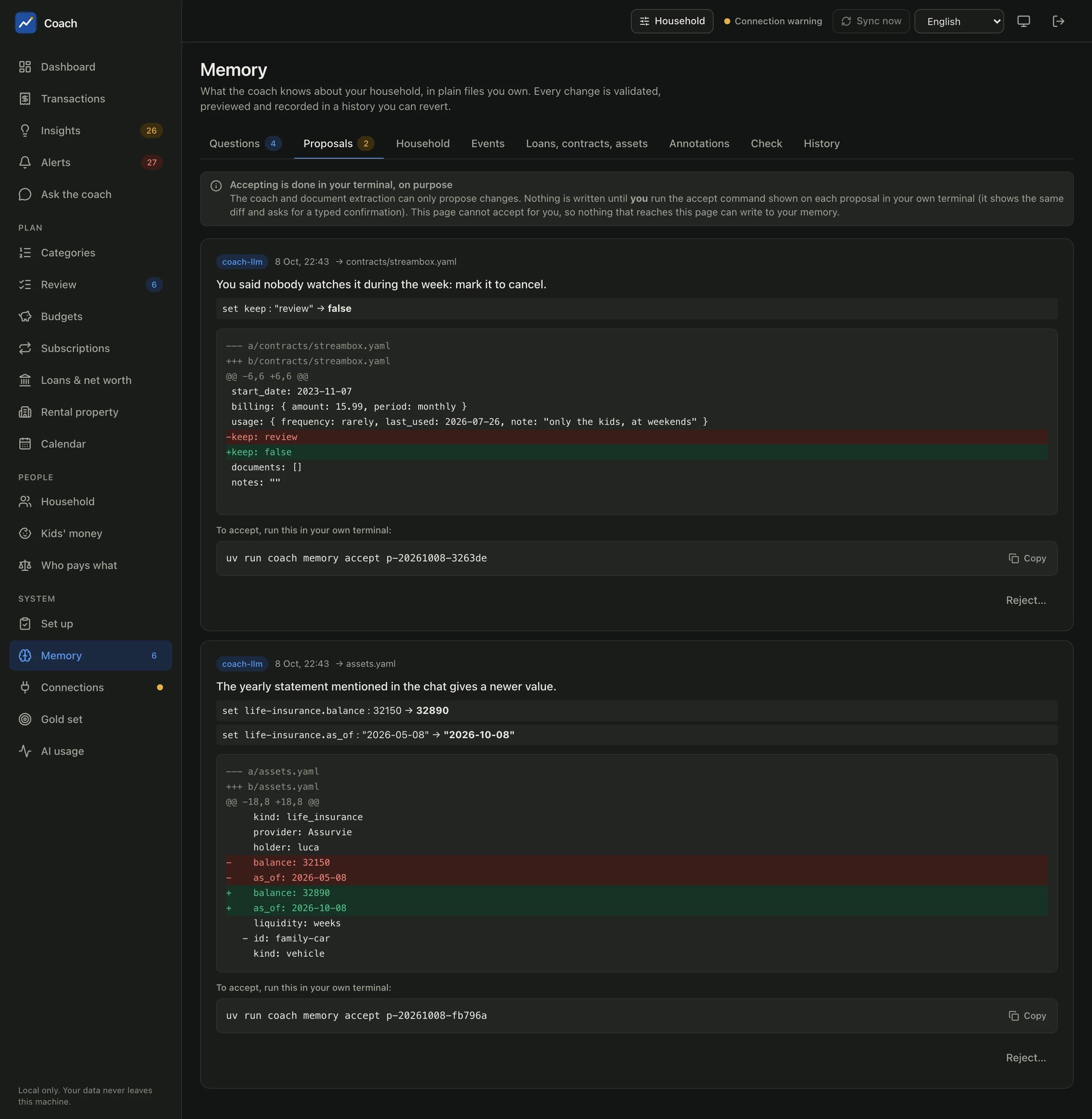1092x1119 pixels.
Task: Open Transactions via its receipt icon
Action: (x=25, y=99)
